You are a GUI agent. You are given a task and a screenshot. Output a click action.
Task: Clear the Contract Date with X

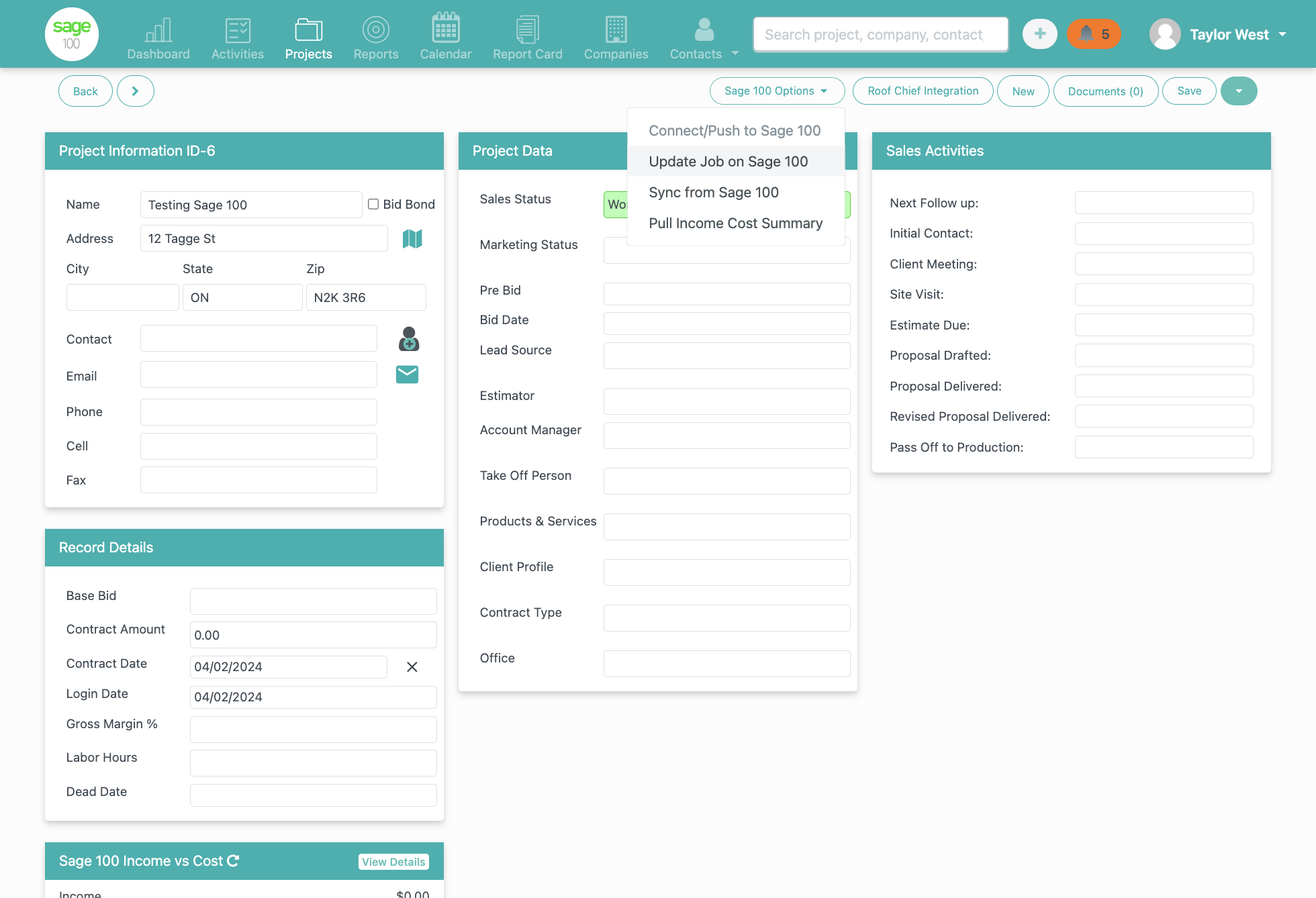(412, 666)
